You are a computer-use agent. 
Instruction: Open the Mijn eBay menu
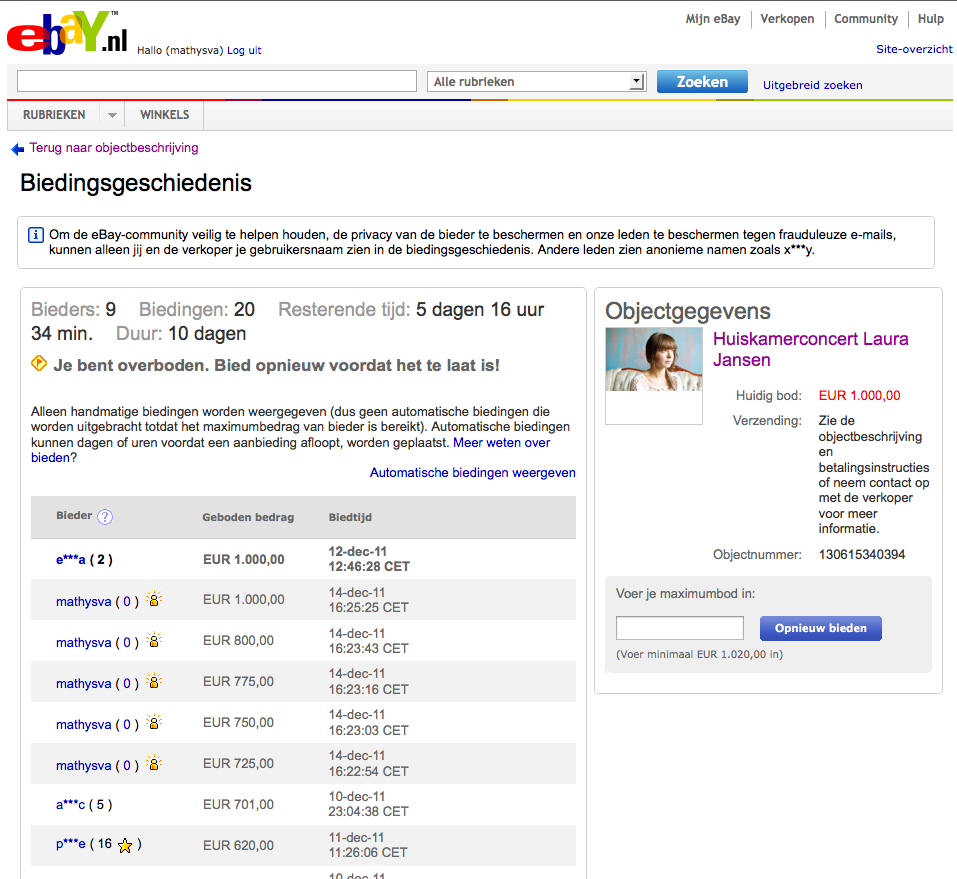pyautogui.click(x=712, y=19)
